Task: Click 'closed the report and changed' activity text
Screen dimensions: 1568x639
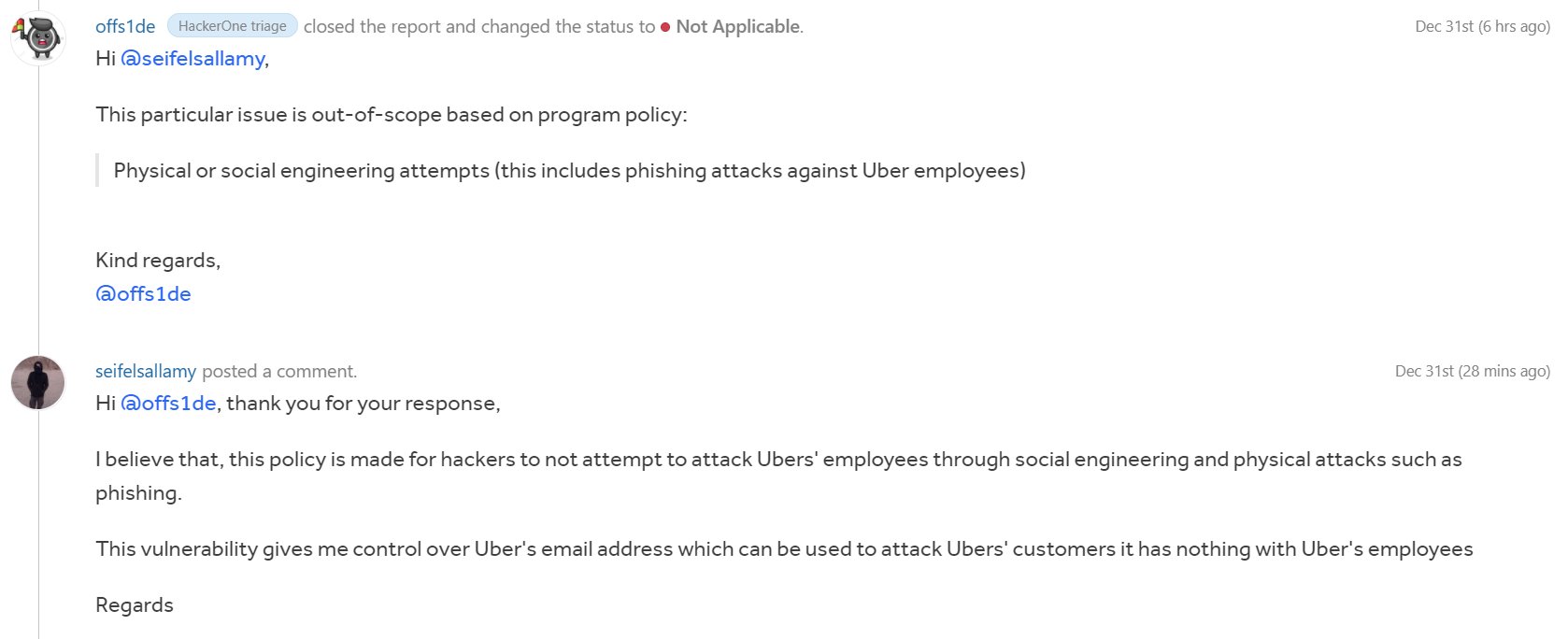Action: click(x=479, y=27)
